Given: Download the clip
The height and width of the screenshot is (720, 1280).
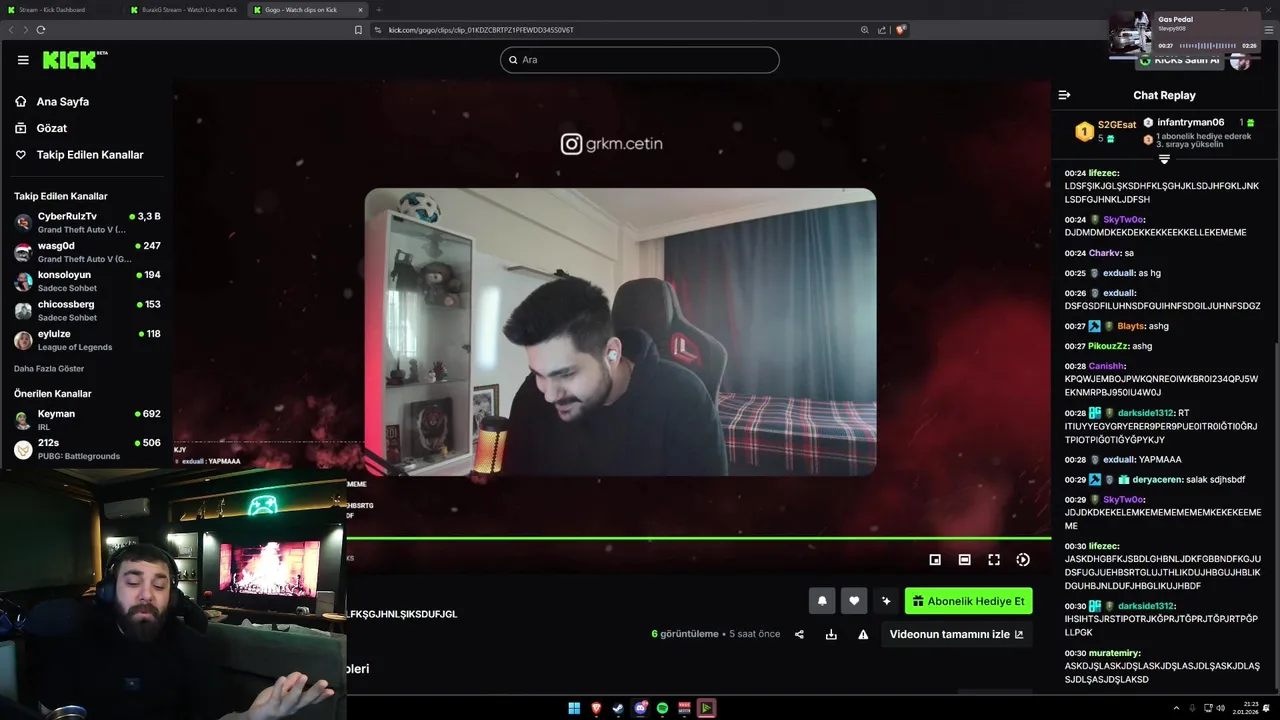Looking at the screenshot, I should pos(831,634).
